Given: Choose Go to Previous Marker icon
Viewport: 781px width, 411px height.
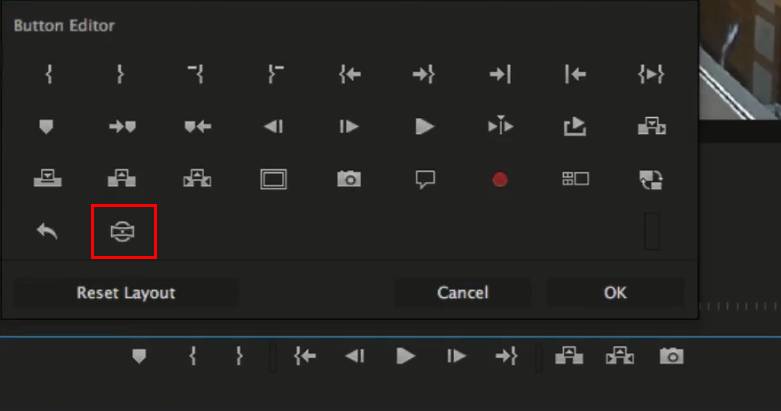Looking at the screenshot, I should 197,127.
